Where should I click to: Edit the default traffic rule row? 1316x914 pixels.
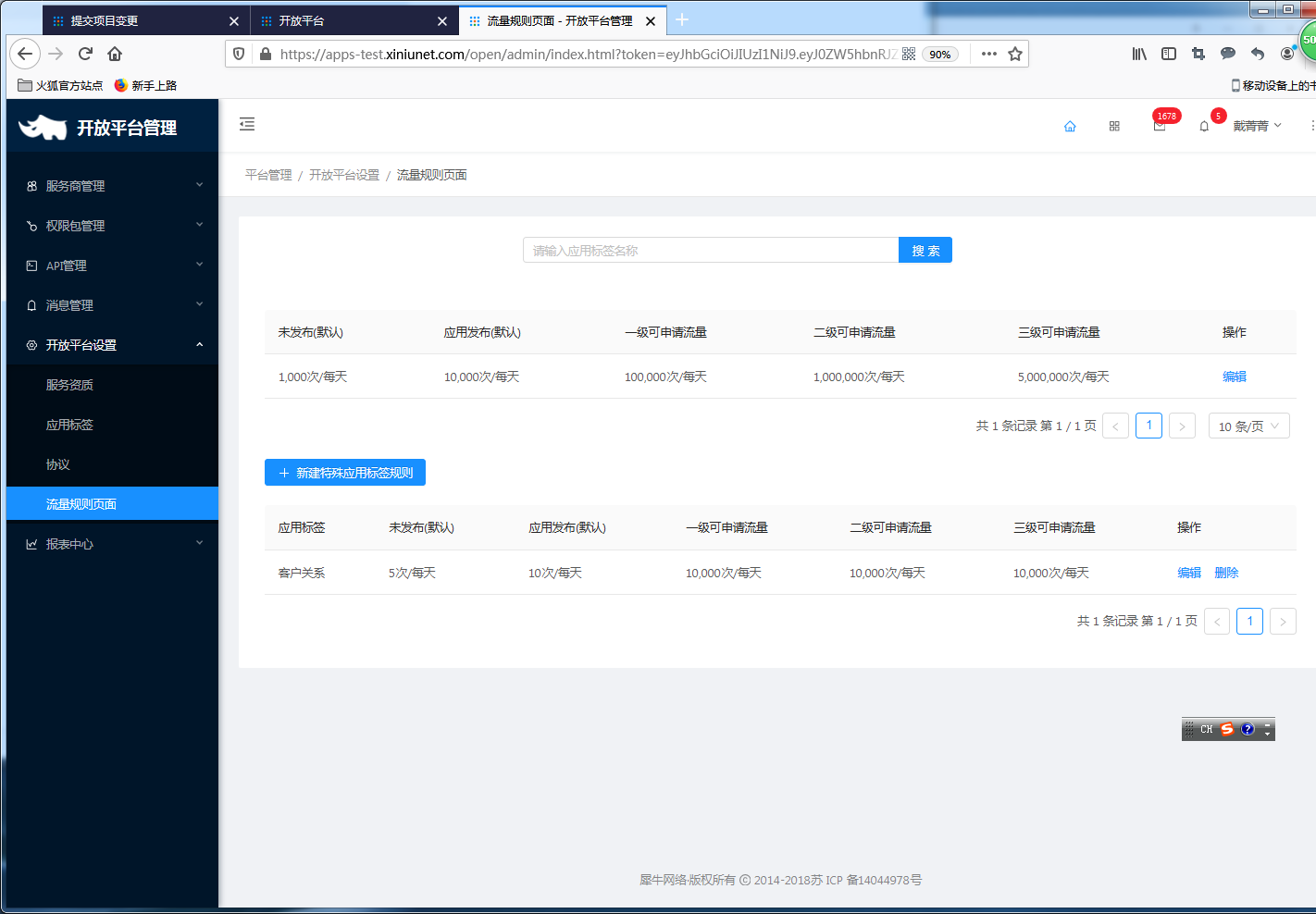1235,377
